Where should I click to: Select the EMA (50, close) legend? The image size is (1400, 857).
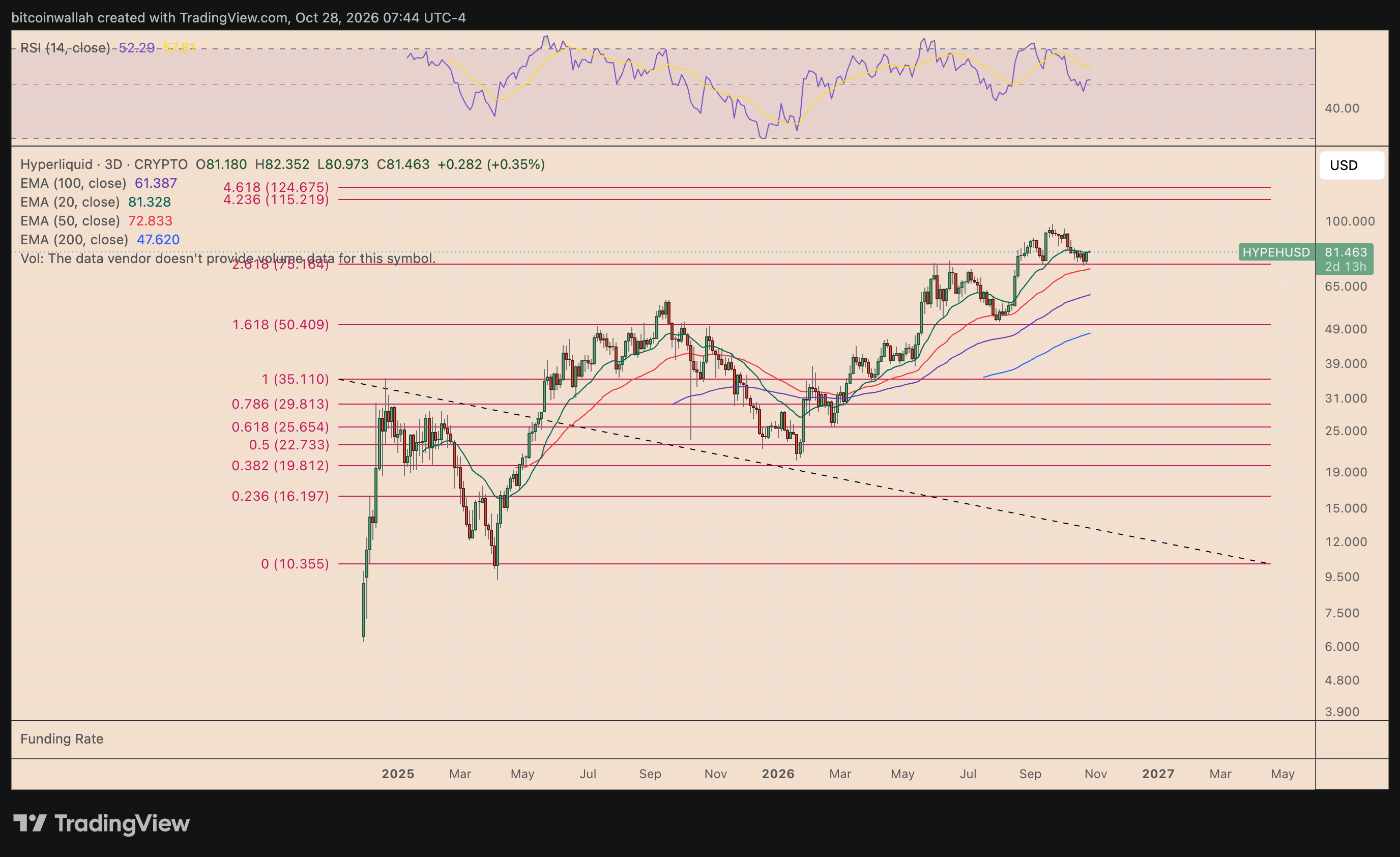(96, 220)
